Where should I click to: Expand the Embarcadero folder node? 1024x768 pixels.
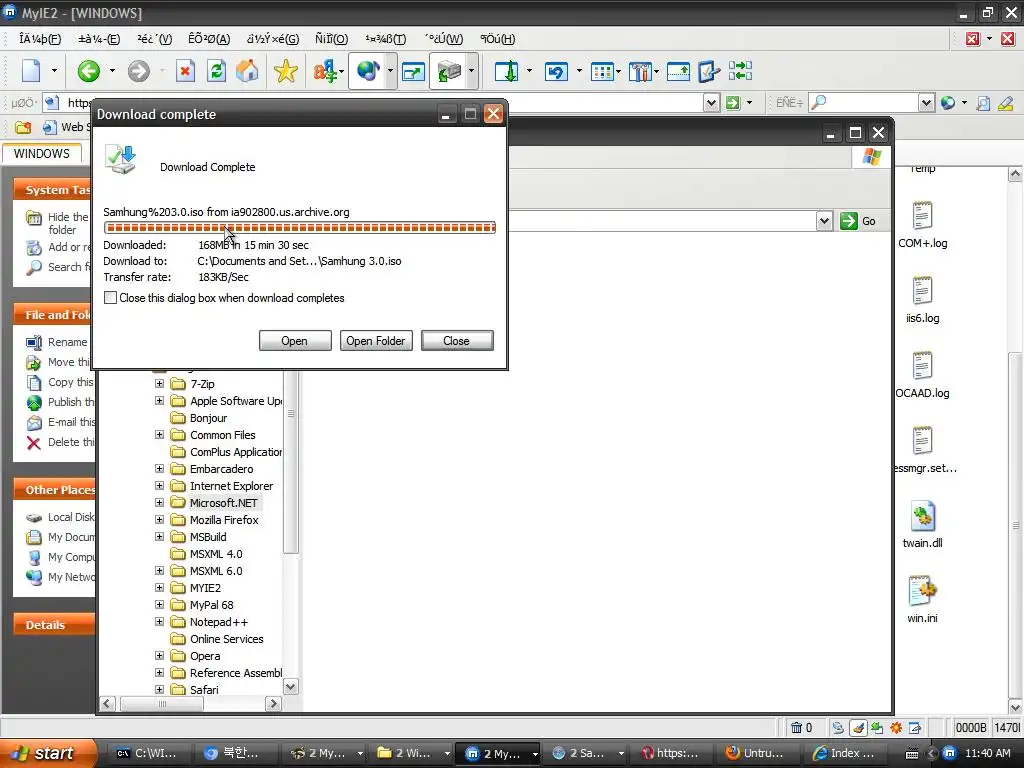[159, 468]
